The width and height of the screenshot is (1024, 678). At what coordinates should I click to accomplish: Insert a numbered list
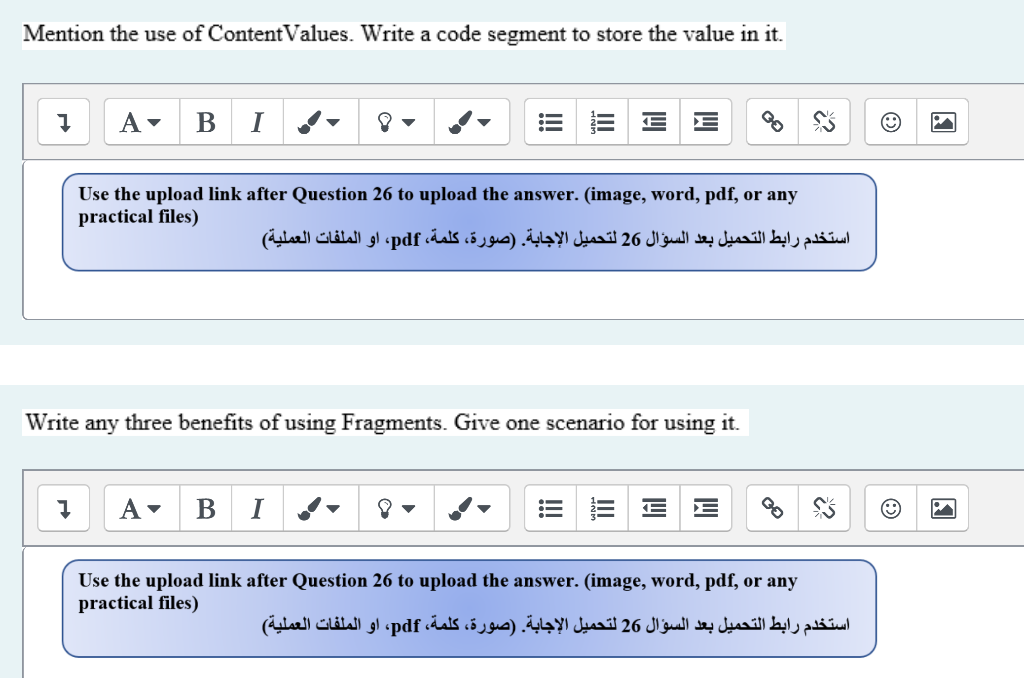click(x=602, y=121)
